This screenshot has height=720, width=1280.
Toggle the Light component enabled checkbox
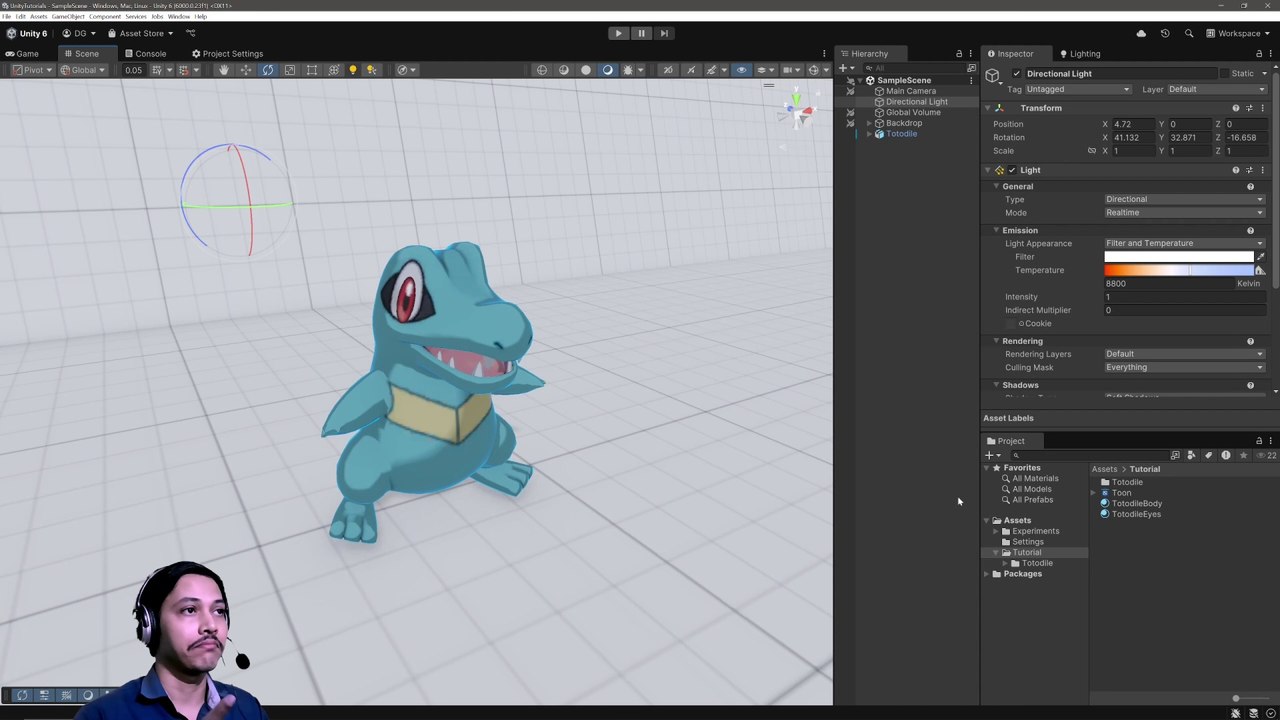[1012, 170]
